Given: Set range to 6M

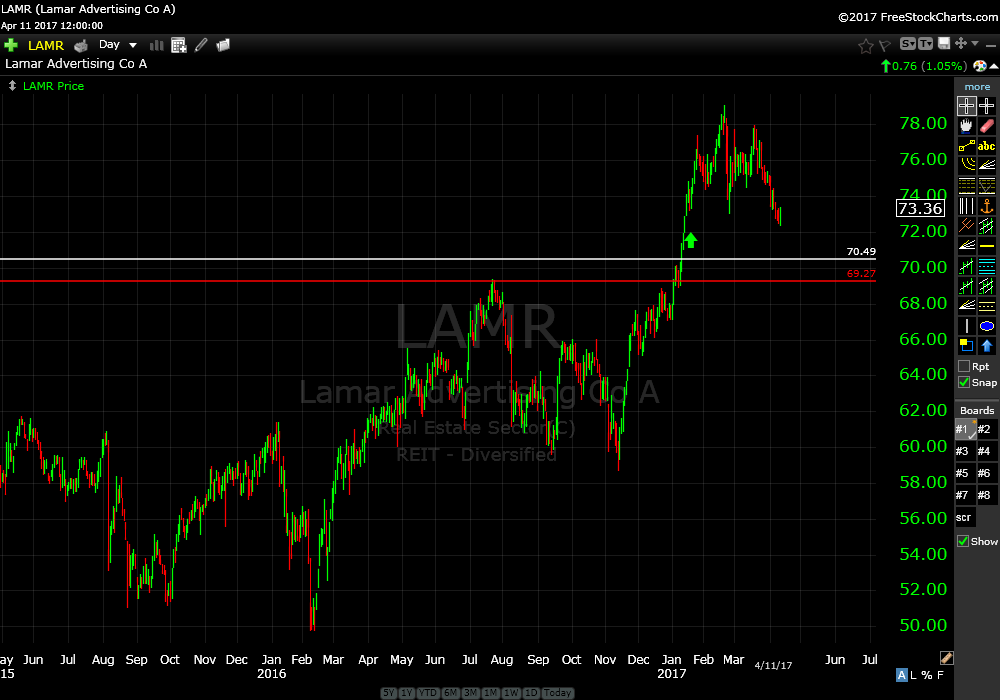Looking at the screenshot, I should coord(450,693).
